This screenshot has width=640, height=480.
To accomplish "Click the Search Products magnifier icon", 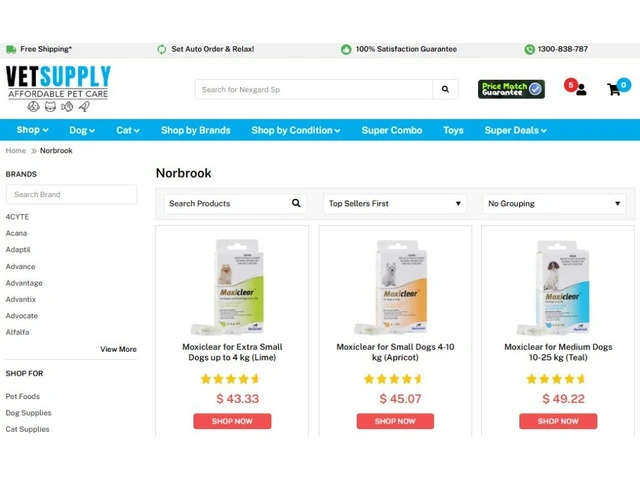I will [x=296, y=203].
